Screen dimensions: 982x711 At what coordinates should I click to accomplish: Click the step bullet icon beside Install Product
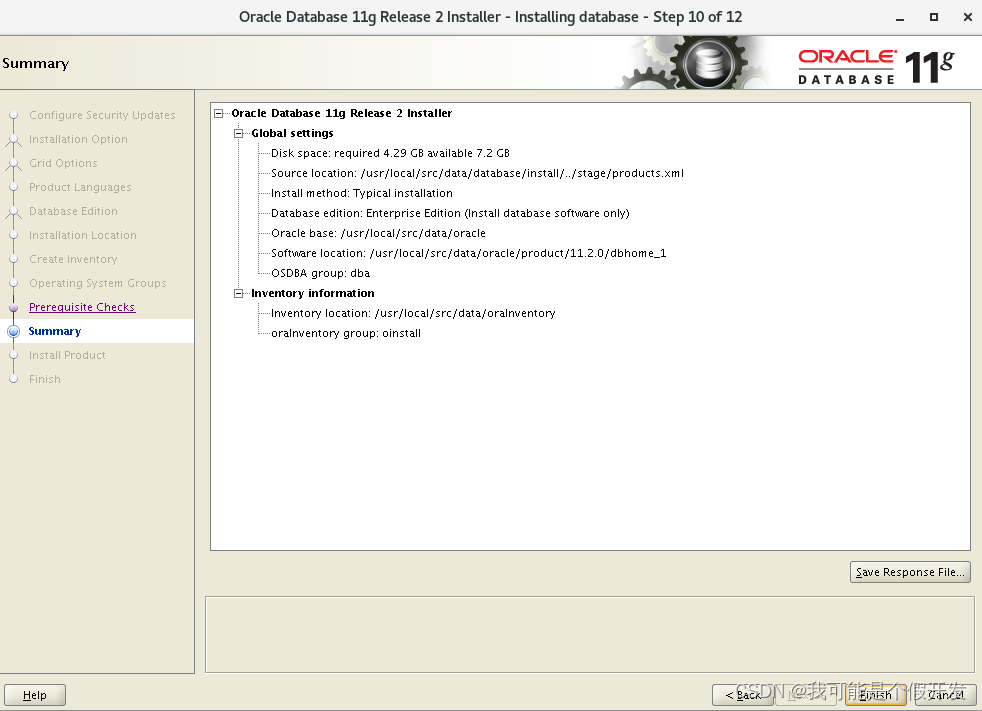[14, 355]
